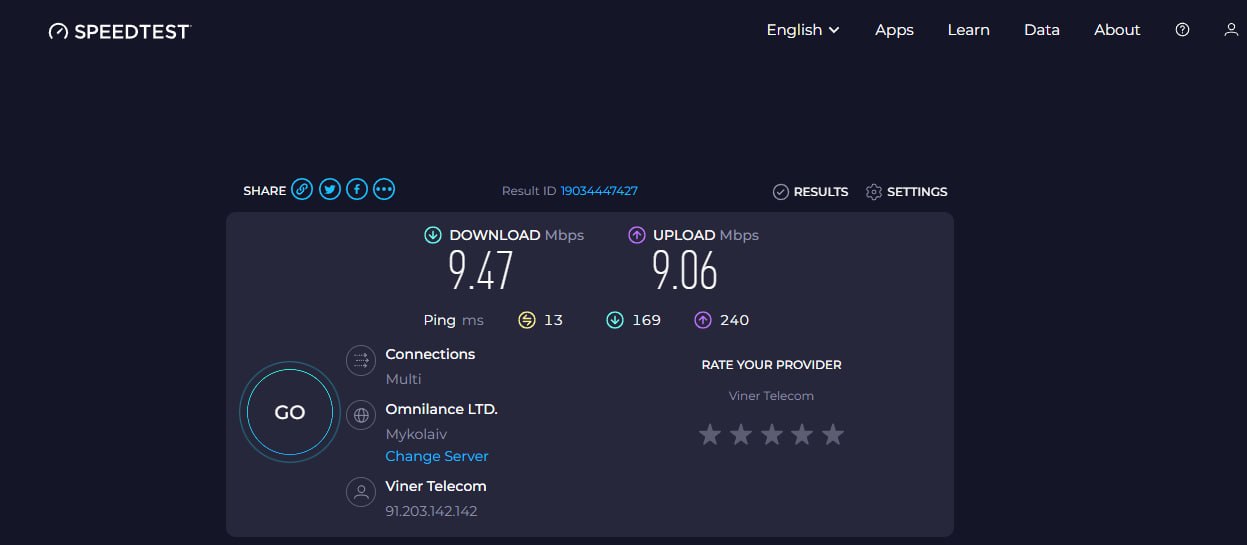Click the Omnilance LTD. server name
The image size is (1247, 545).
pyautogui.click(x=442, y=409)
